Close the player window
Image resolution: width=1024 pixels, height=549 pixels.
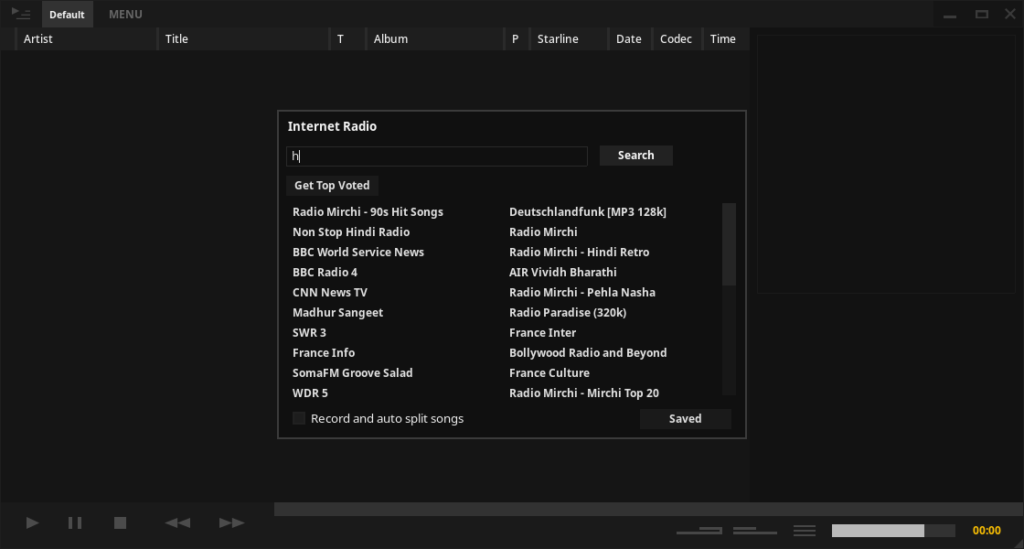1010,14
